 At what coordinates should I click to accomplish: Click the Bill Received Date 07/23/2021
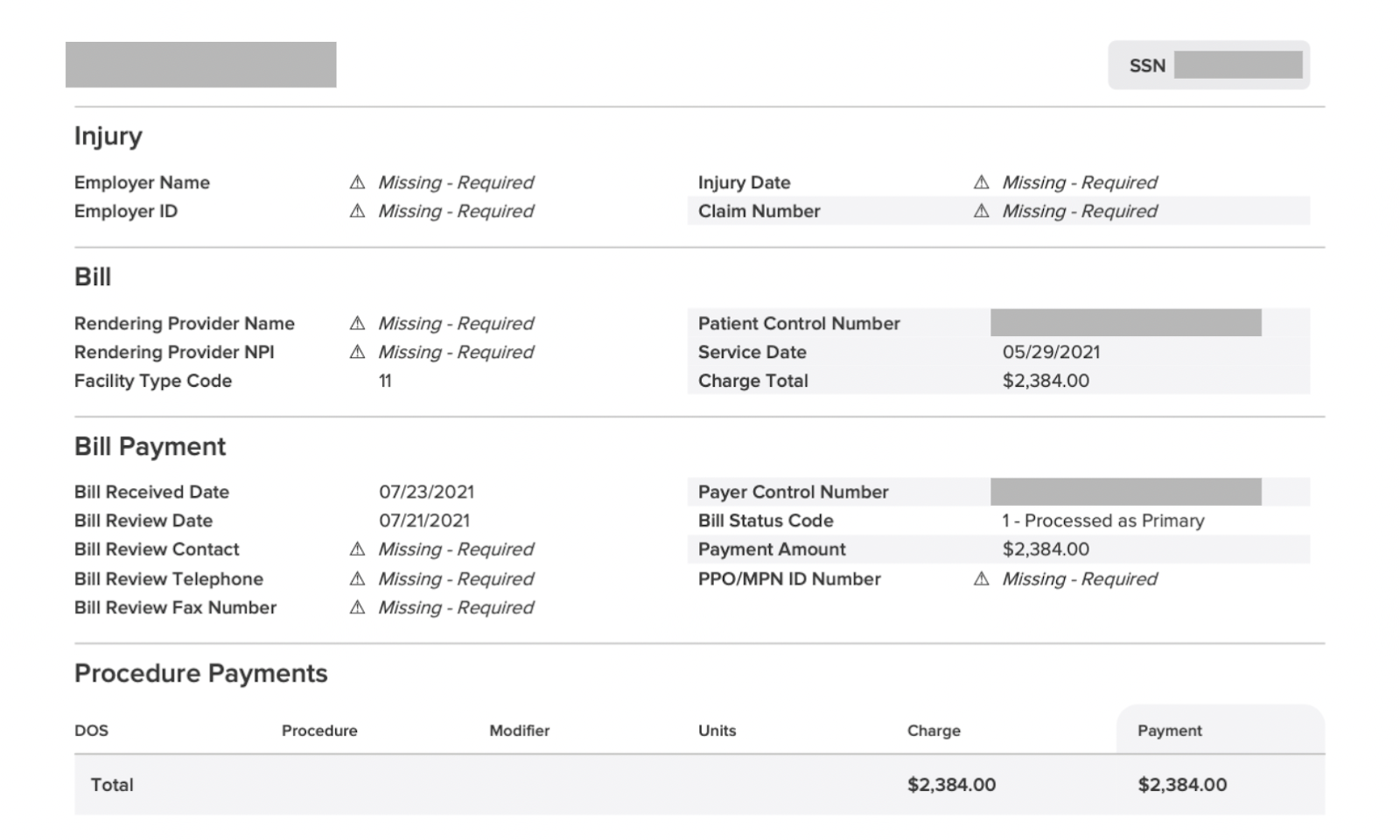[x=426, y=492]
